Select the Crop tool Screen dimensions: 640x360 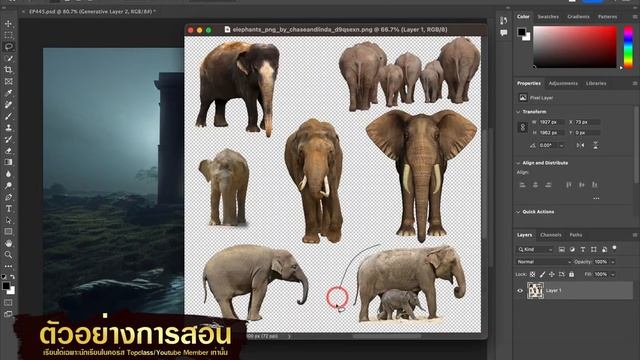click(8, 70)
